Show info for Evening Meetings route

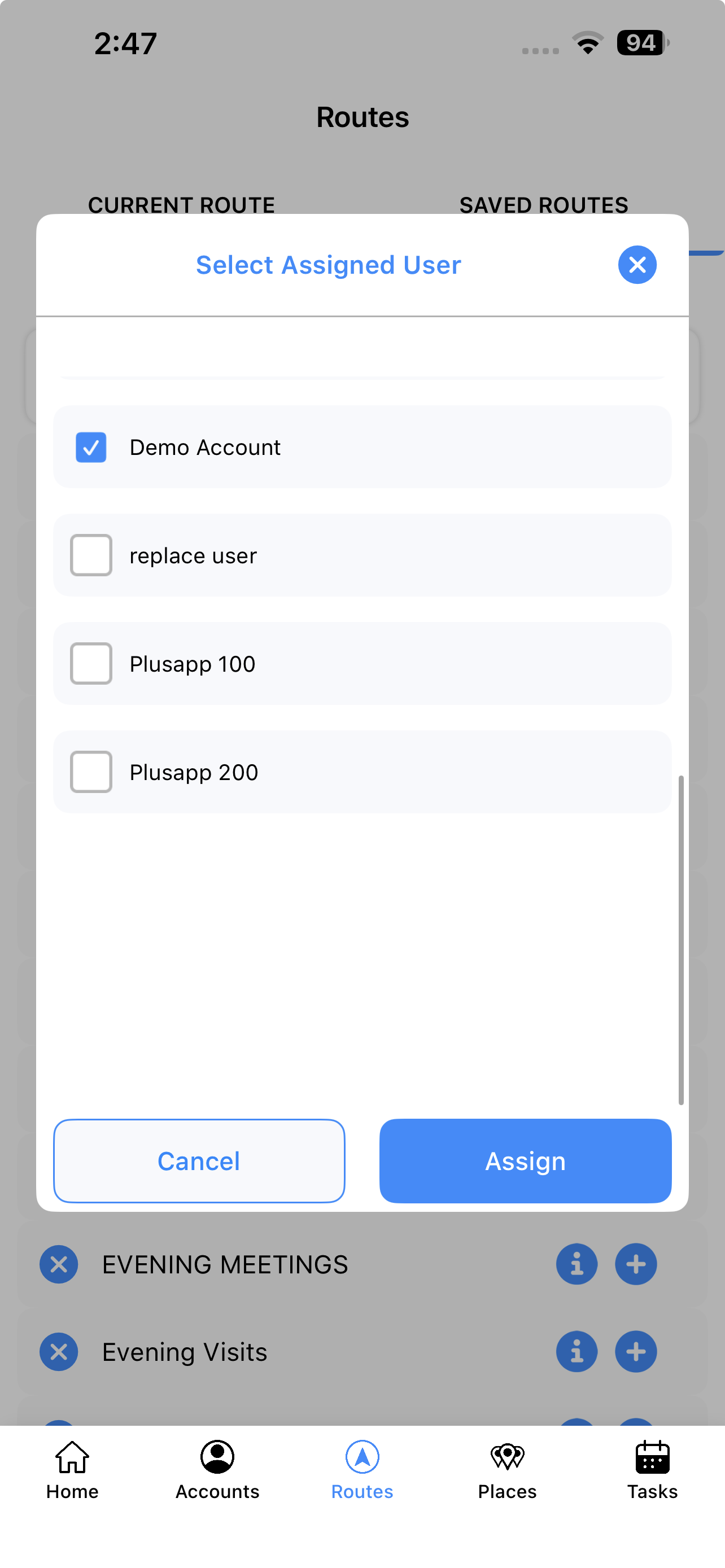[576, 1264]
